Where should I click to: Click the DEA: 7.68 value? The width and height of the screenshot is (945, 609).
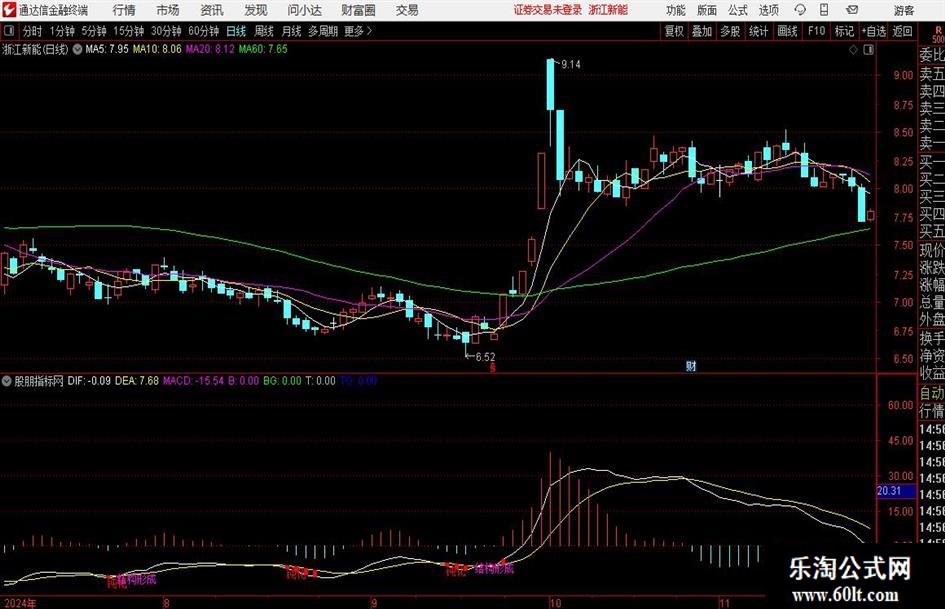(137, 381)
